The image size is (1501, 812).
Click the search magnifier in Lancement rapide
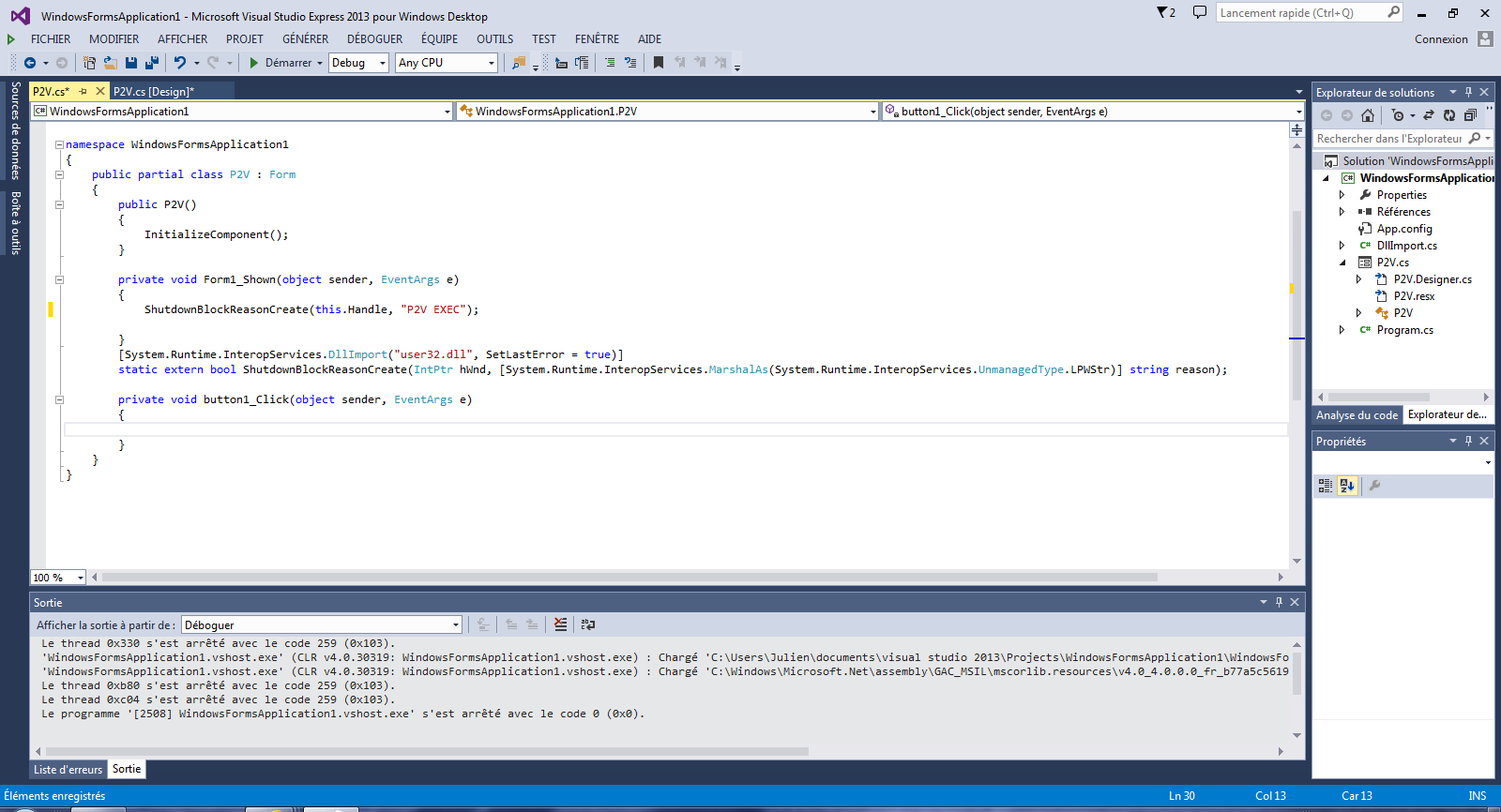click(x=1393, y=12)
